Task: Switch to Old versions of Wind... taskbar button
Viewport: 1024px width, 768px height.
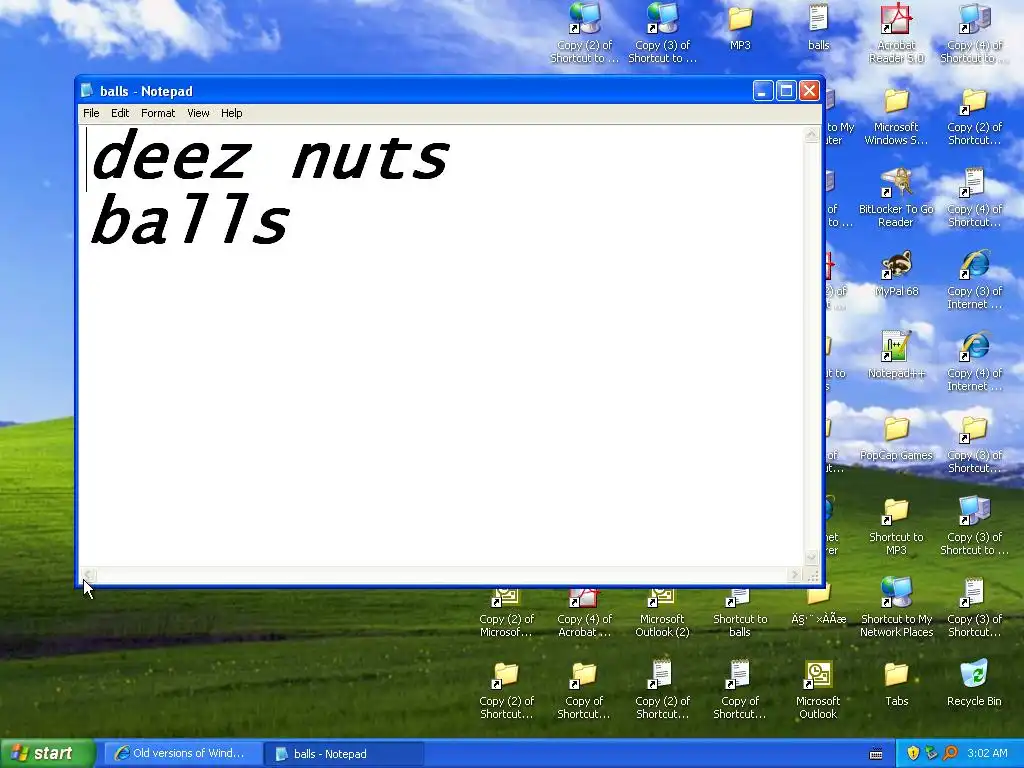Action: (182, 754)
